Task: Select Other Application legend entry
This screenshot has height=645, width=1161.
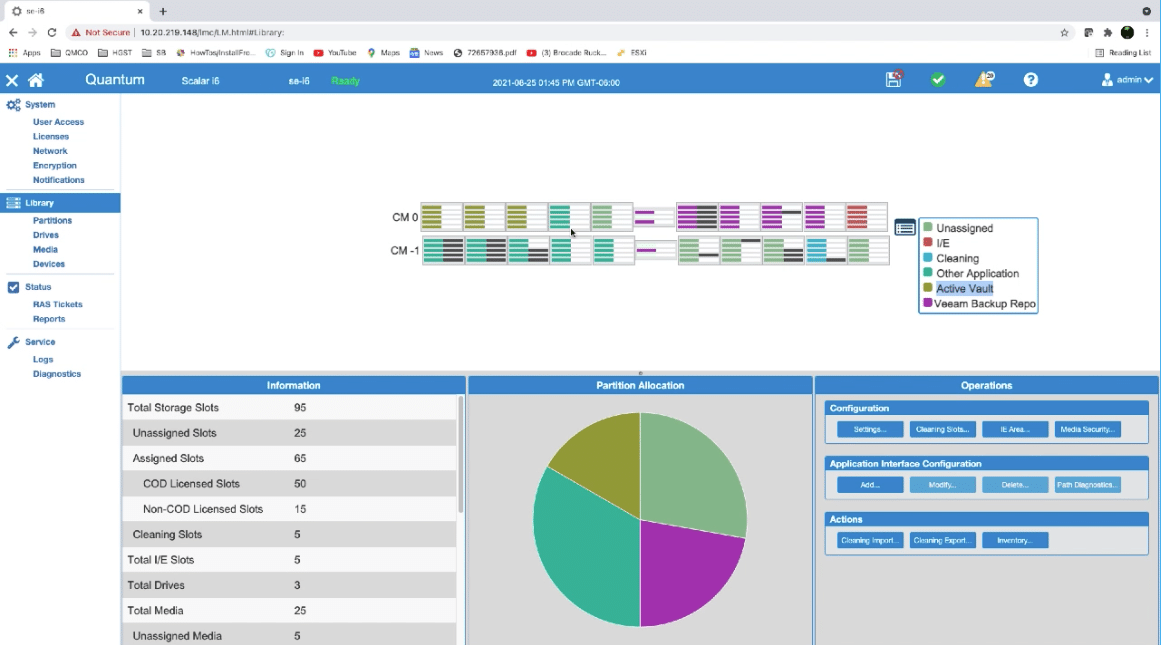Action: (x=977, y=273)
